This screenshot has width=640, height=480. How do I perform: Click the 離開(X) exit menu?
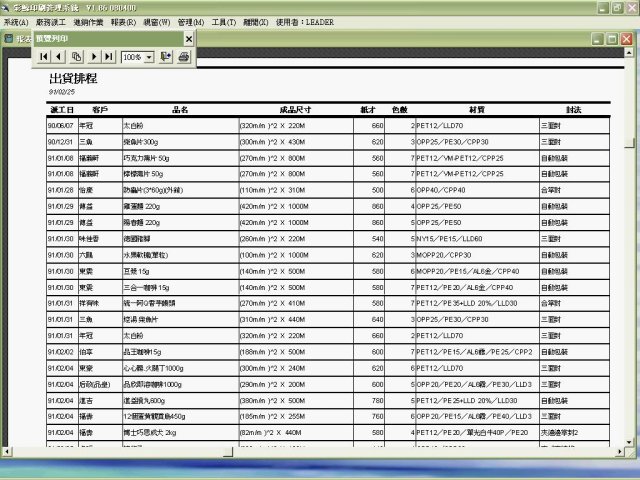[258, 21]
